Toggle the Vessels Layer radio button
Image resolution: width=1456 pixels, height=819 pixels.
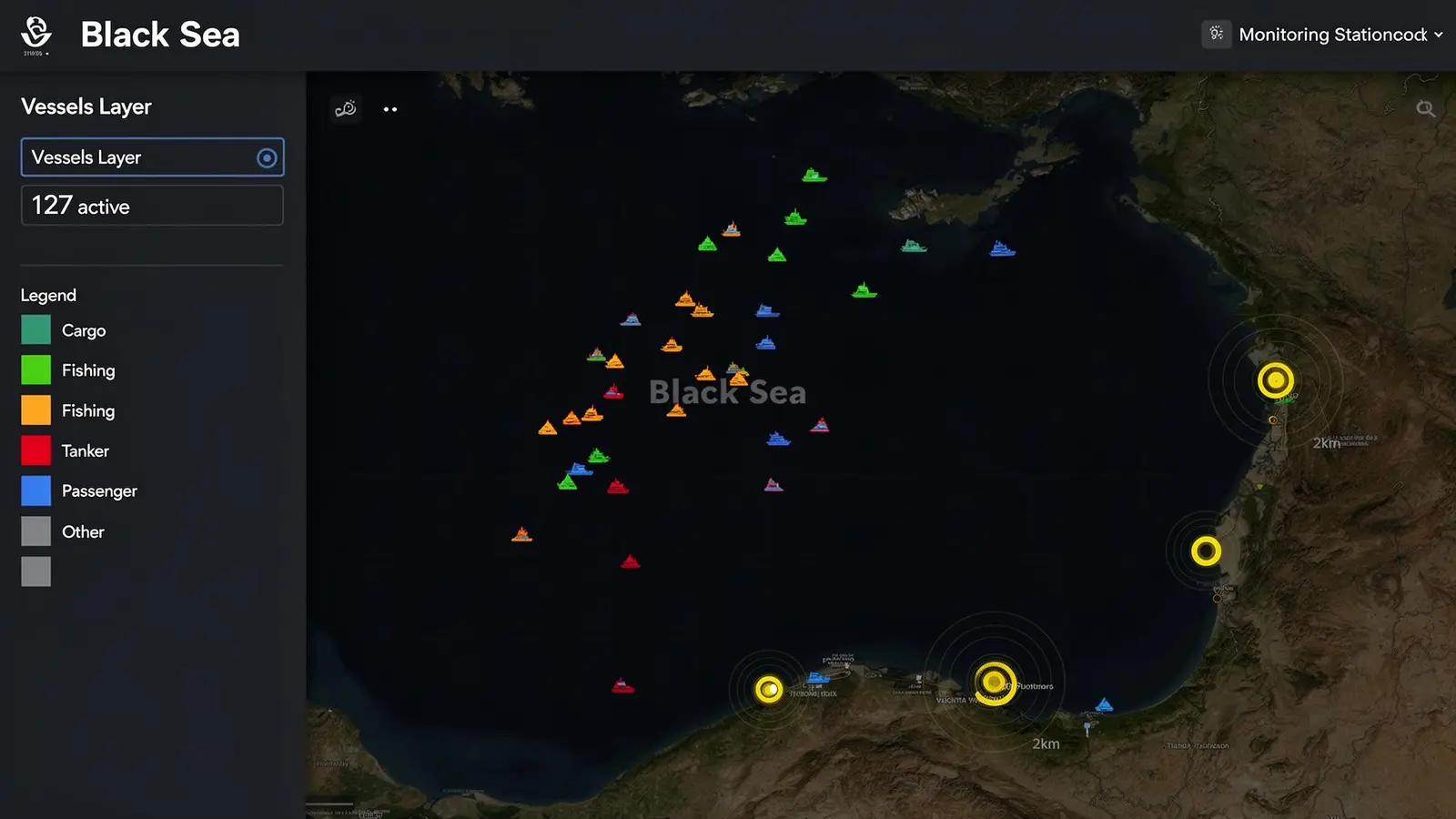pos(267,157)
